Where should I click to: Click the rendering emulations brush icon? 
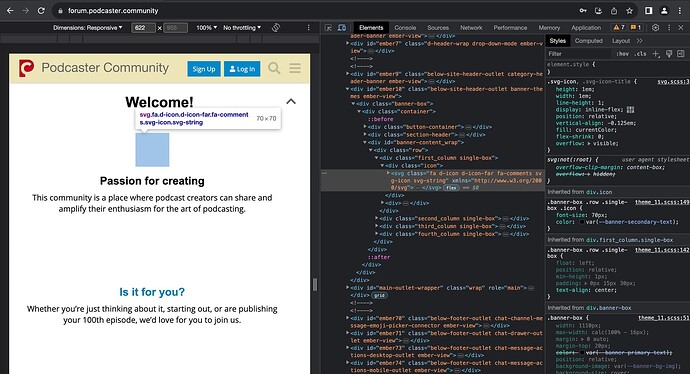669,54
